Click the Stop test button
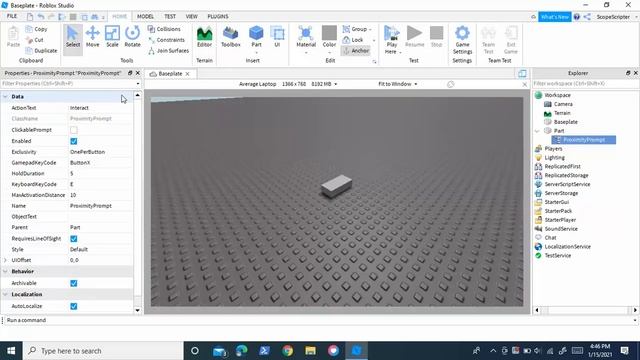This screenshot has width=640, height=360. pyautogui.click(x=436, y=37)
